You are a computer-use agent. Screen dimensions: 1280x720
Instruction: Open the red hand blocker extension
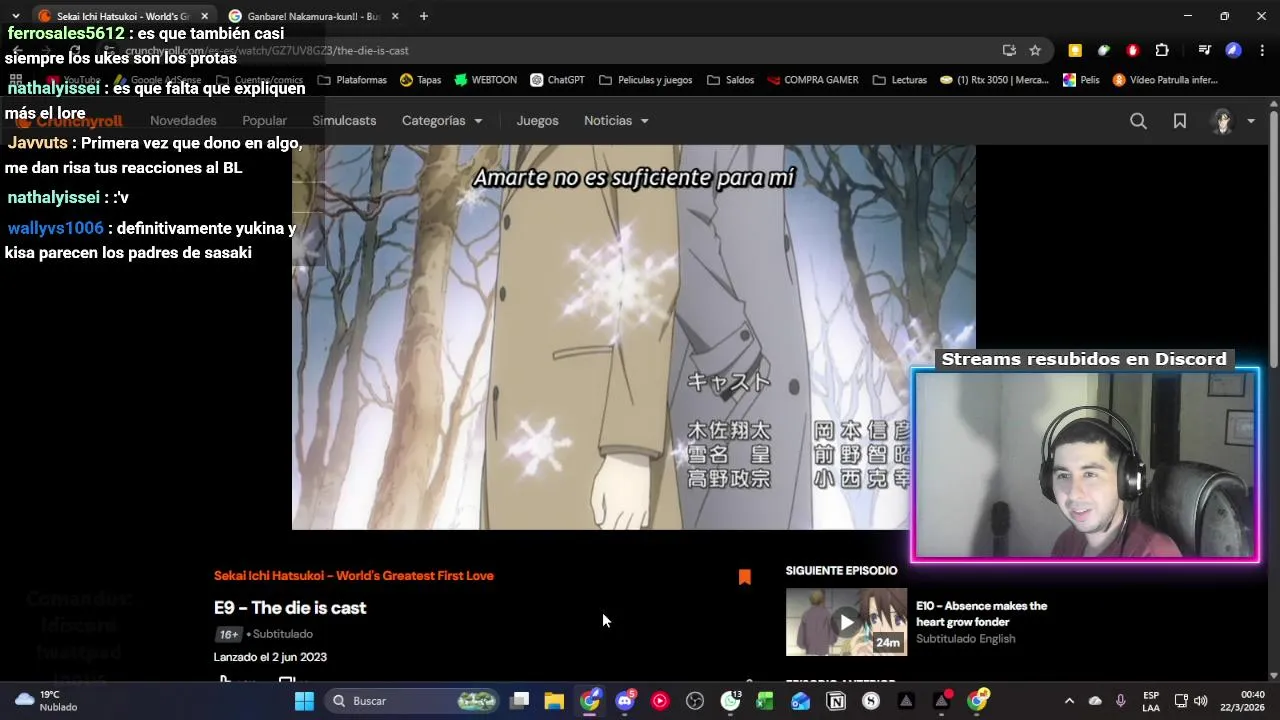tap(1133, 50)
